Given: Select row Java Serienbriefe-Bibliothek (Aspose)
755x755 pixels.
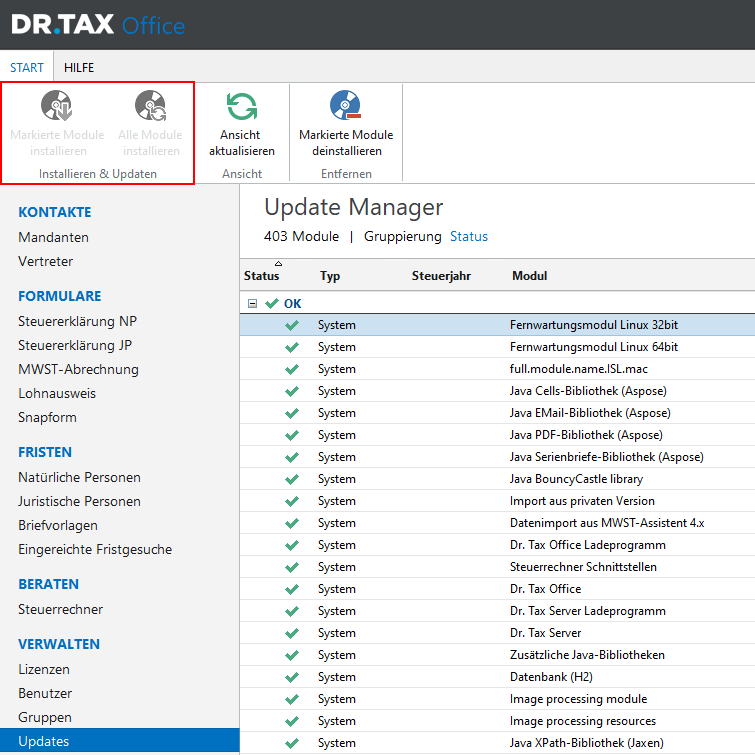Looking at the screenshot, I should coord(497,457).
